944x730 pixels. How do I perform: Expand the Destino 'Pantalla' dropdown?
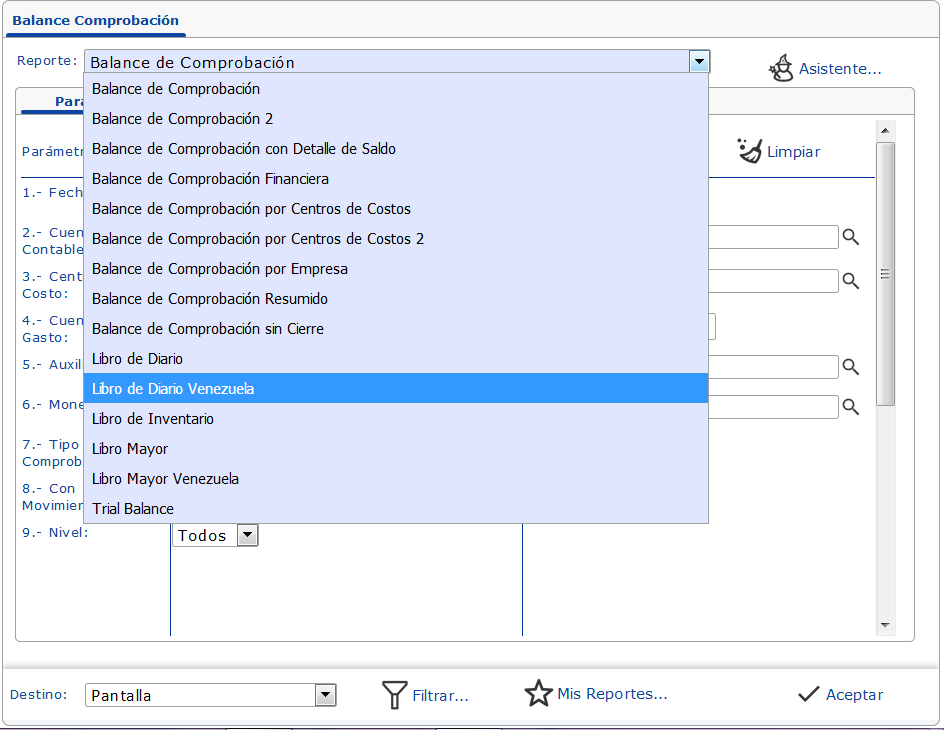click(x=325, y=695)
